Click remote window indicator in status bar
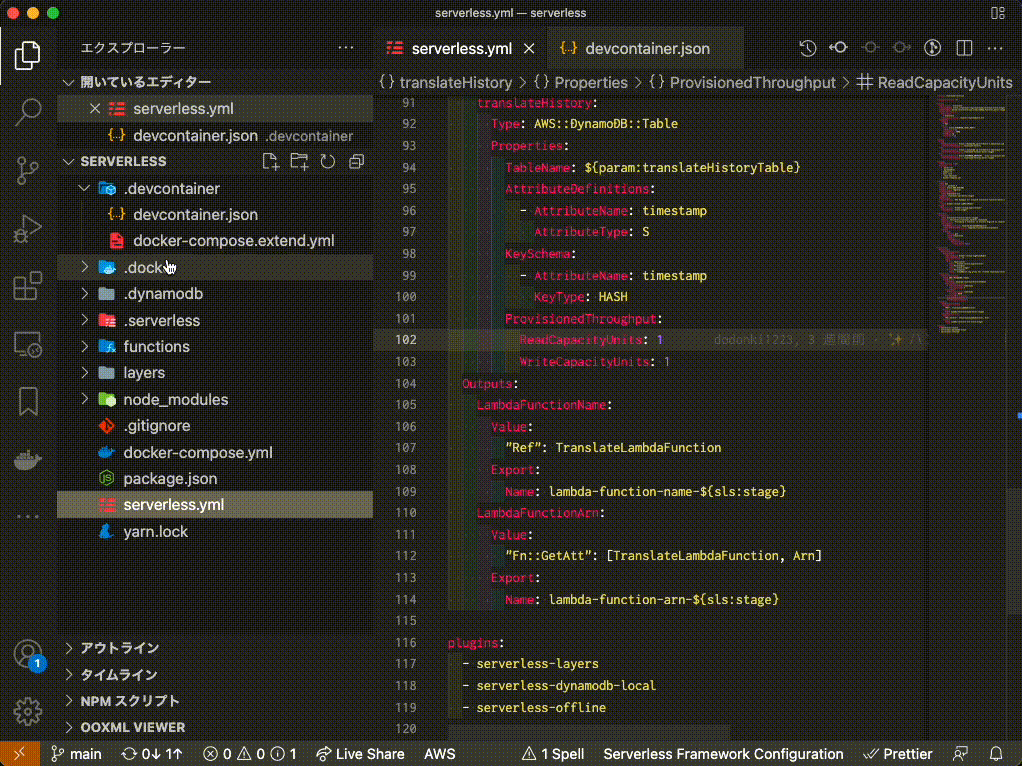This screenshot has height=766, width=1022. click(x=20, y=754)
